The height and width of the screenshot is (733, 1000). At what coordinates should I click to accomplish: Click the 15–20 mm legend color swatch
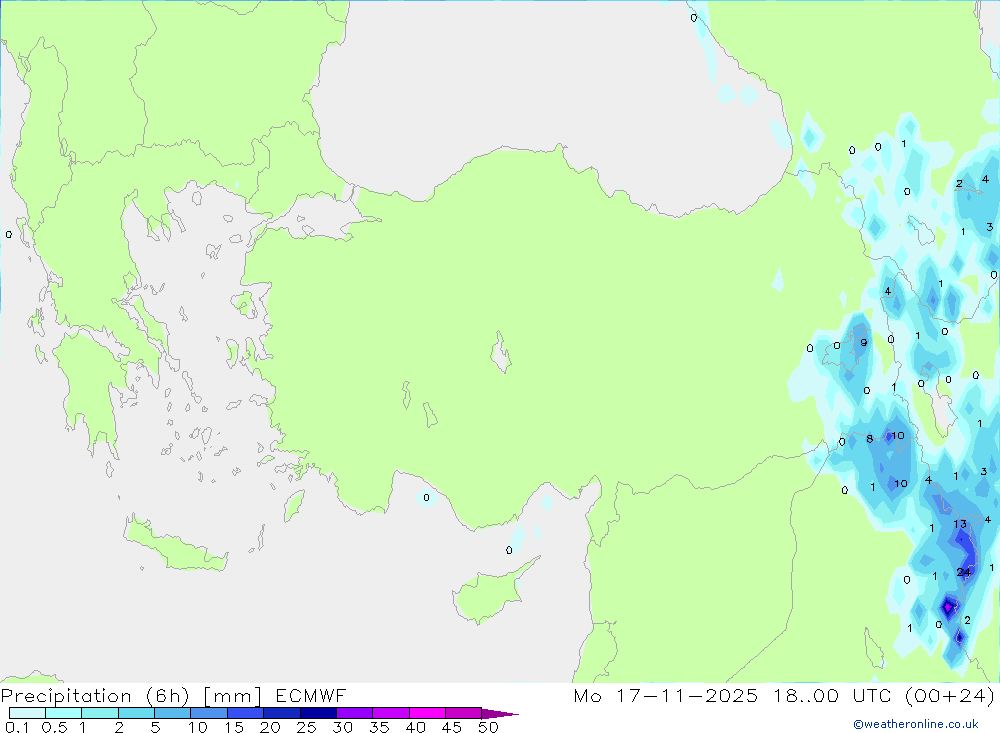[x=245, y=713]
